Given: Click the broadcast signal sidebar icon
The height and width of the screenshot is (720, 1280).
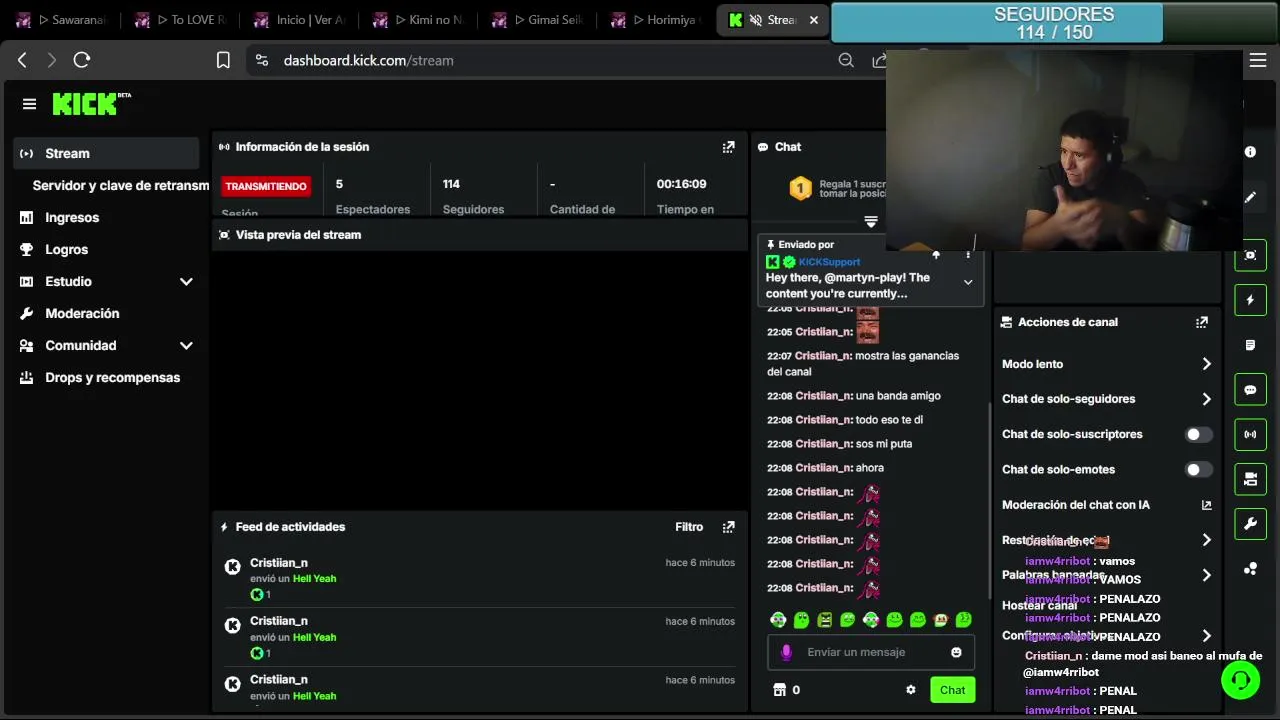Looking at the screenshot, I should (1250, 435).
